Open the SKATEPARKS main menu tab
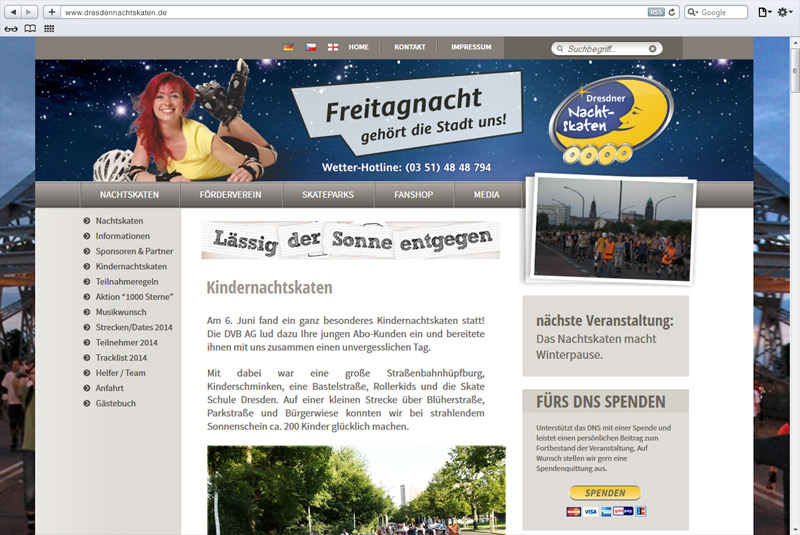 tap(328, 195)
